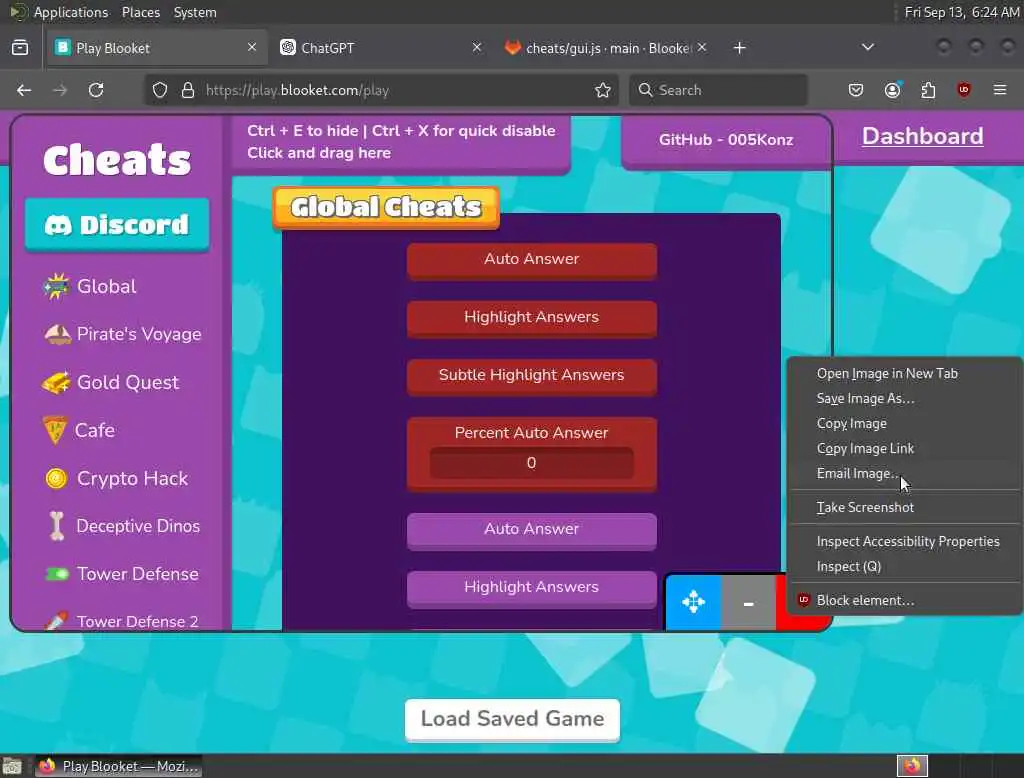This screenshot has height=778, width=1024.
Task: Choose Open Image in New Tab
Action: (x=904, y=374)
